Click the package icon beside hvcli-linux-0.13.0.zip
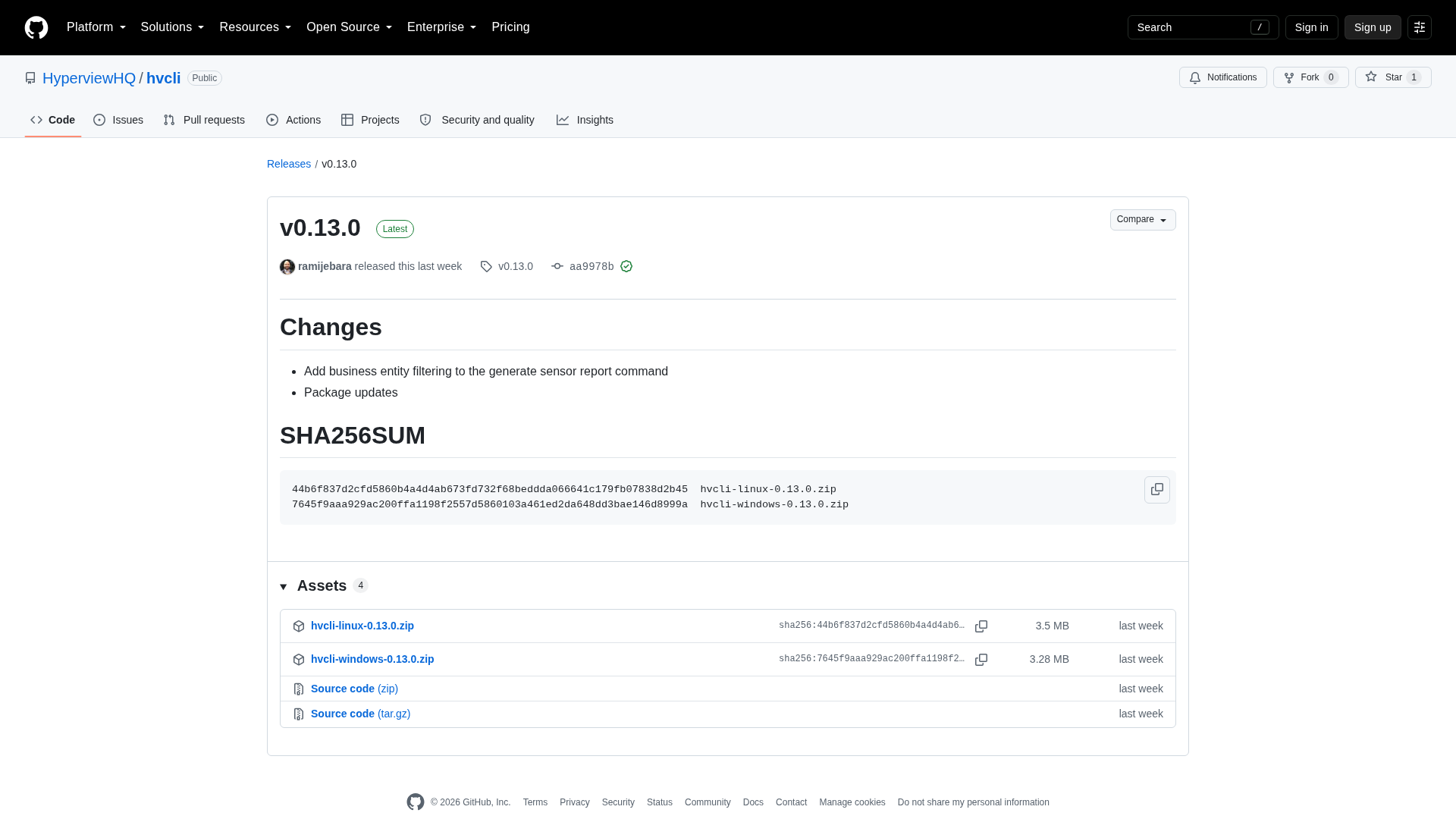The image size is (1456, 819). (299, 626)
